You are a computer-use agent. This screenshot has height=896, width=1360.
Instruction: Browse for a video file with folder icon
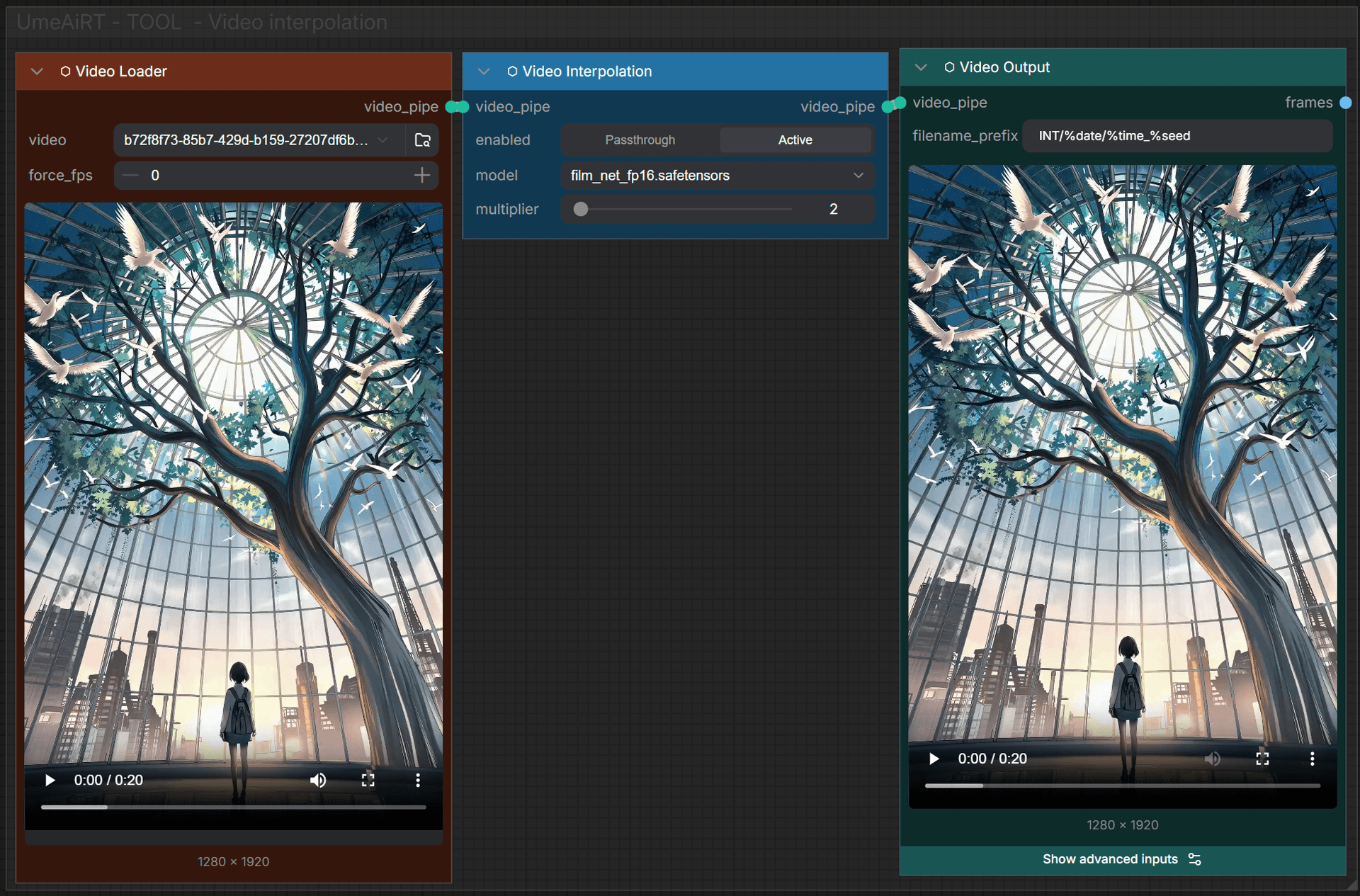pos(423,140)
